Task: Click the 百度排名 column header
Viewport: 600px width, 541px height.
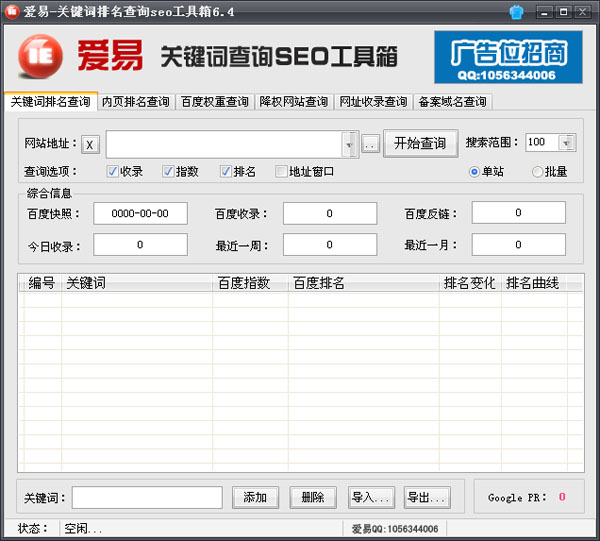Action: point(364,283)
